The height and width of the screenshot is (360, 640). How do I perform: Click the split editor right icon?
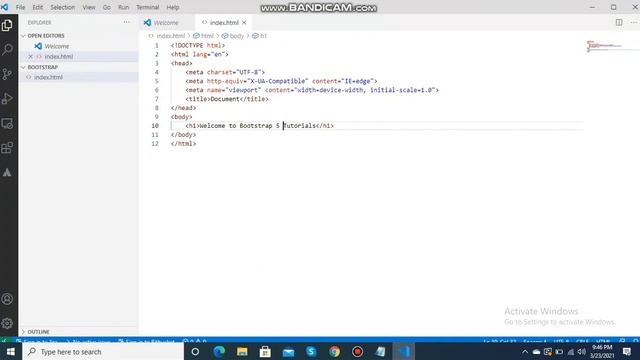pos(619,22)
